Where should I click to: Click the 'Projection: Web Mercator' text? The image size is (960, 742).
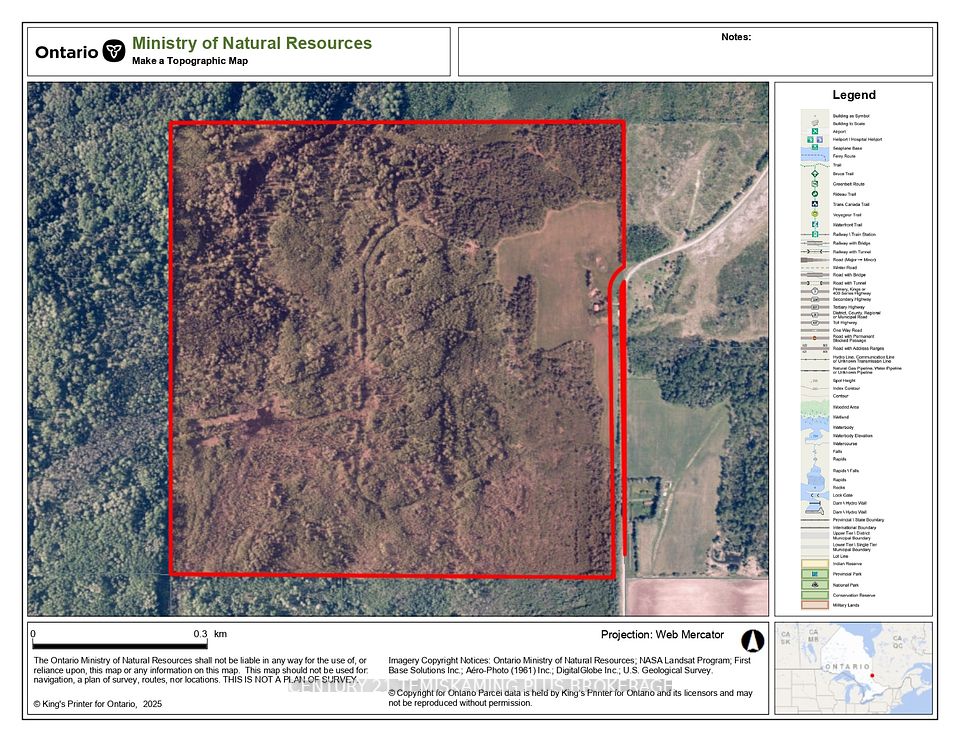[x=662, y=634]
